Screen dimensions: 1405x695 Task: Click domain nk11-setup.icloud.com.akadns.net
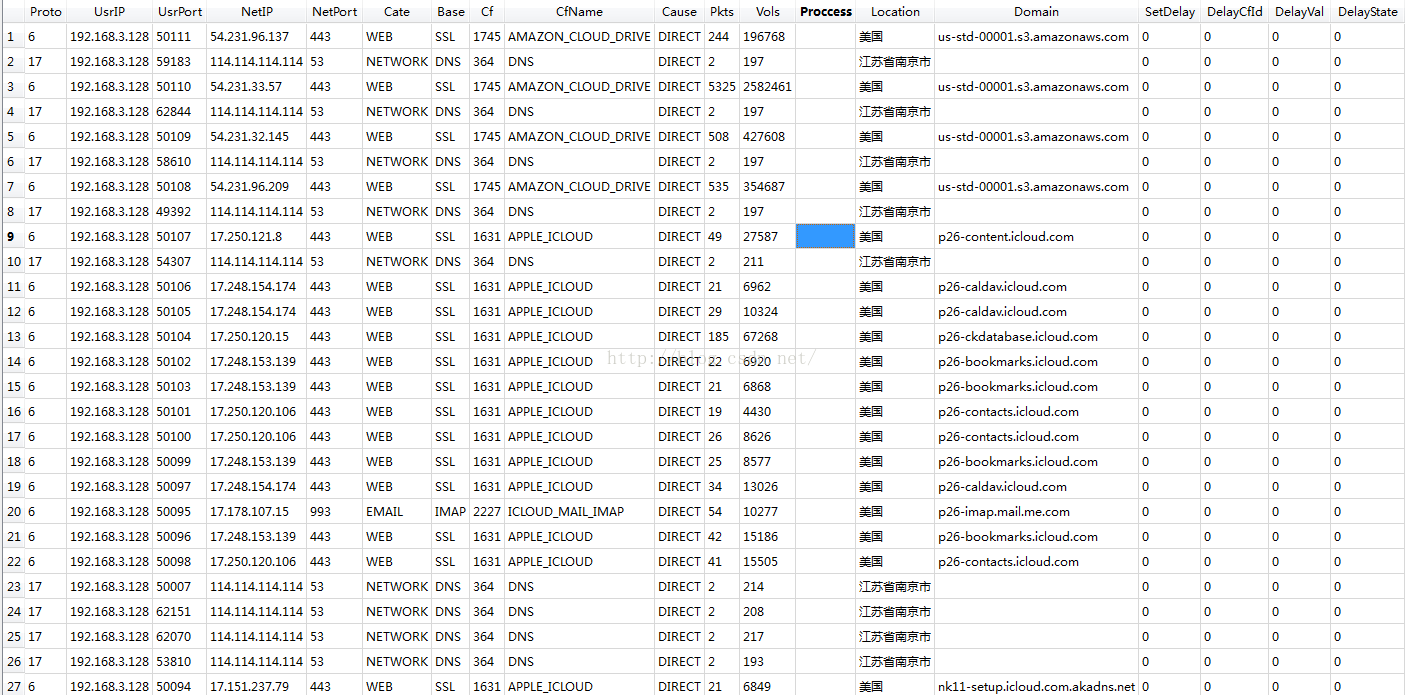[1037, 687]
